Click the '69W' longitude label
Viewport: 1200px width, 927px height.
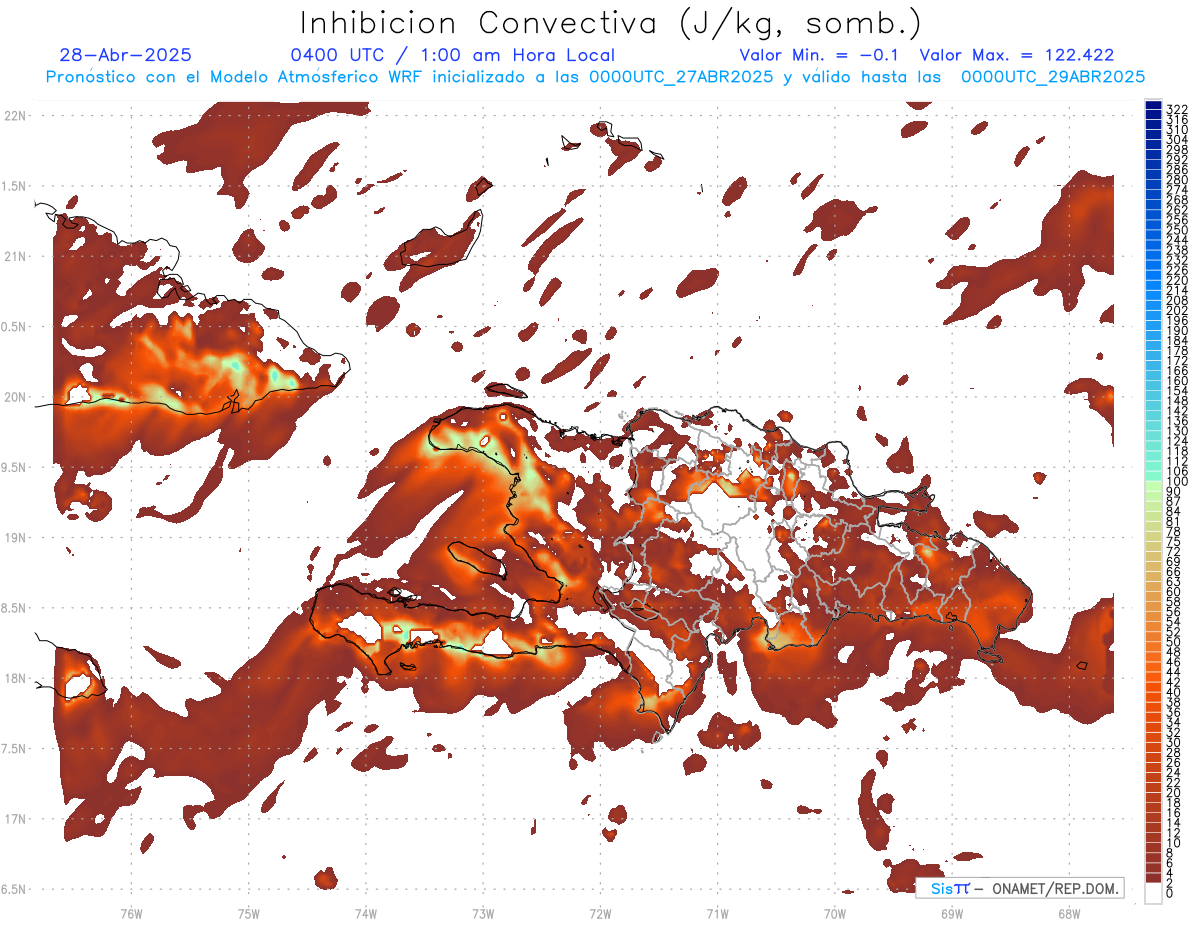coord(952,914)
